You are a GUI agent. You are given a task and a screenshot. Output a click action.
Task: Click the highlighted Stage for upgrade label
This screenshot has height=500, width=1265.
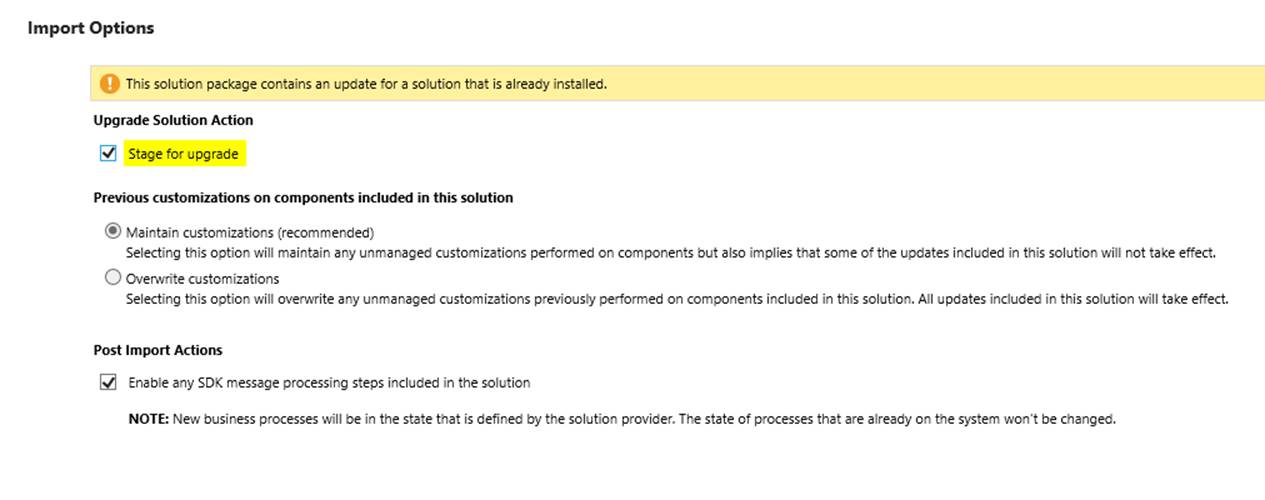(183, 154)
